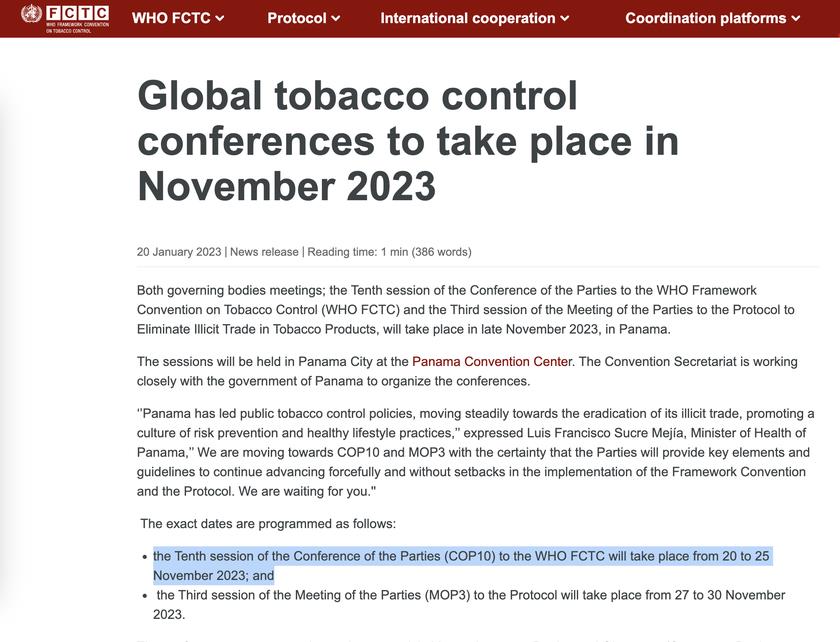Viewport: 840px width, 642px height.
Task: Click the 'exact dates are programmed' line
Action: [268, 523]
